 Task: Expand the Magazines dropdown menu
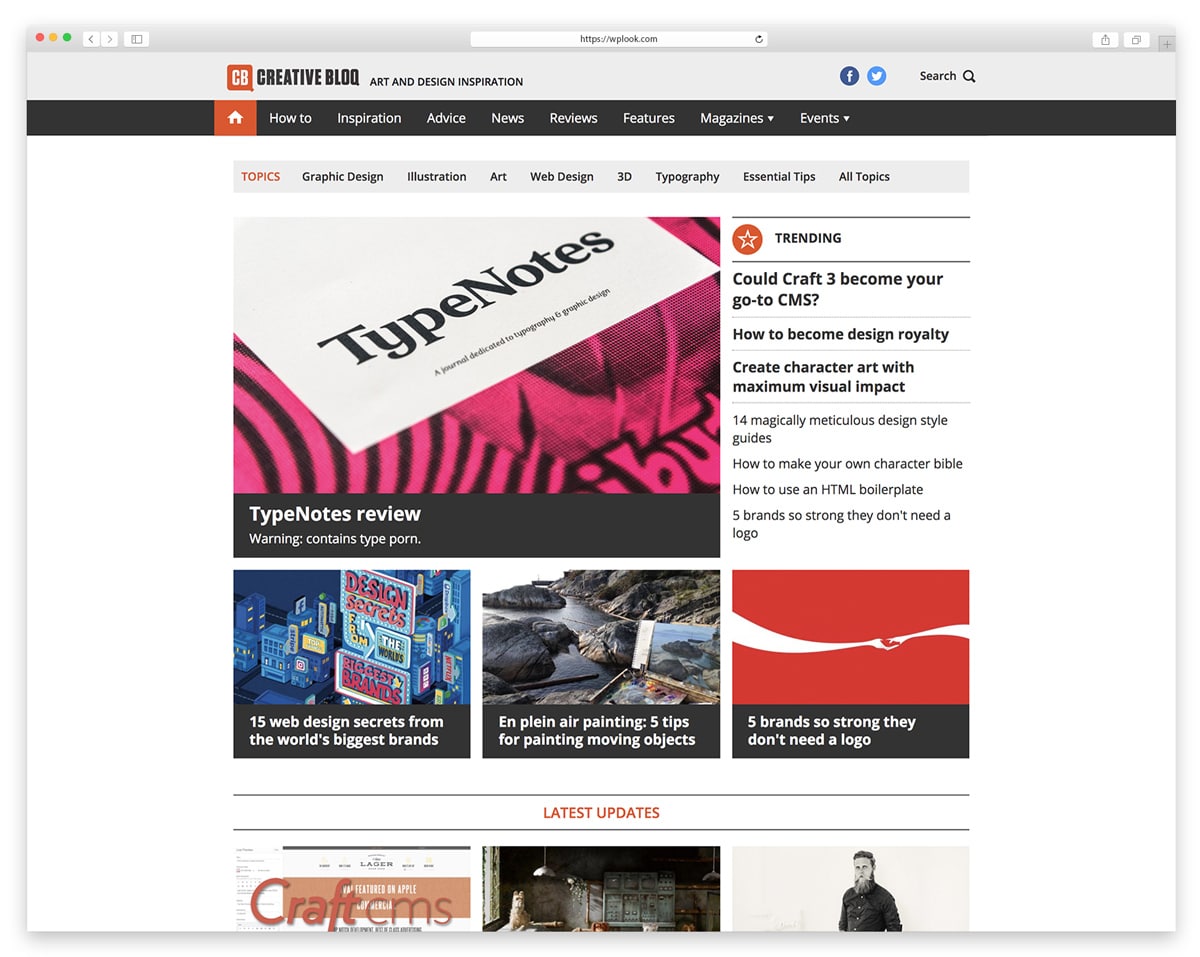(x=737, y=118)
